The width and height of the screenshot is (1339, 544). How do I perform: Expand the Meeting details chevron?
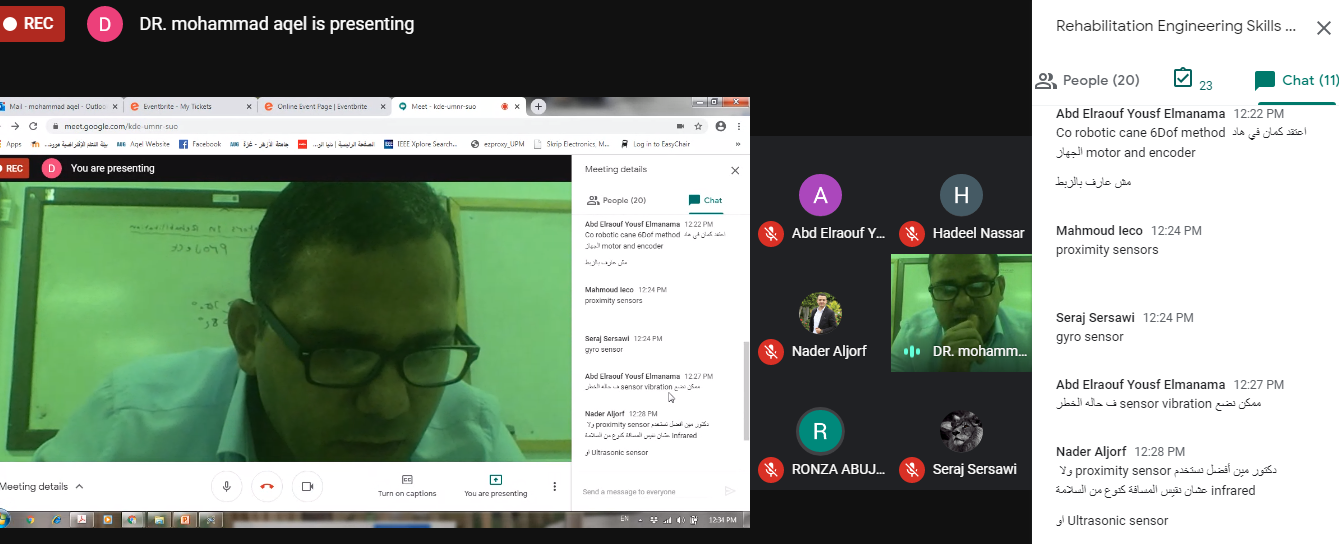point(79,487)
